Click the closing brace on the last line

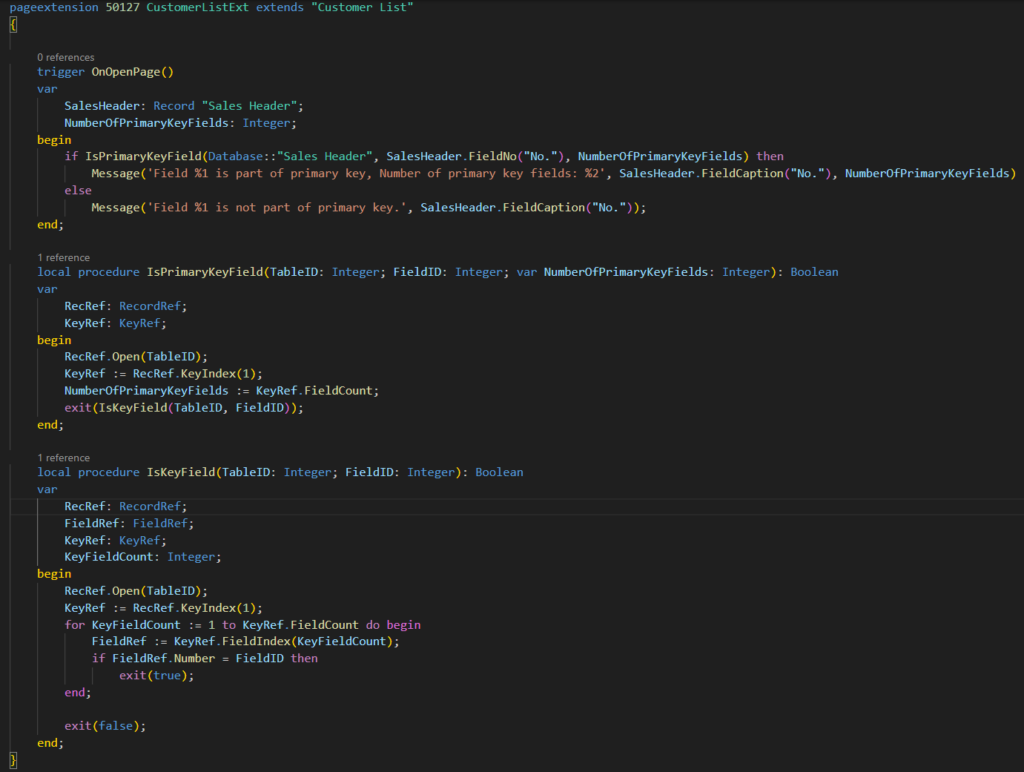(x=13, y=759)
